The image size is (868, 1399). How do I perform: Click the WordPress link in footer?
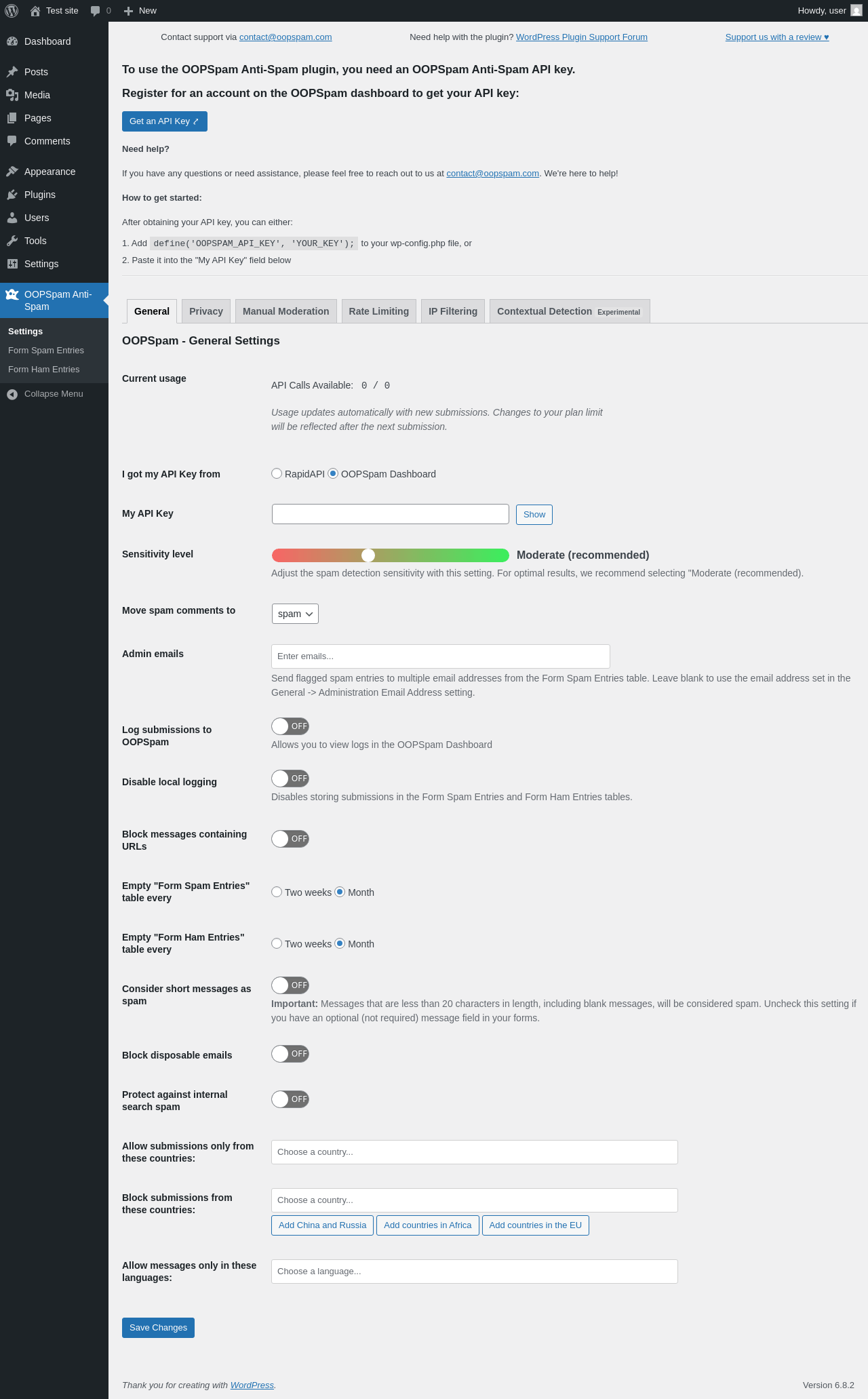252,1385
